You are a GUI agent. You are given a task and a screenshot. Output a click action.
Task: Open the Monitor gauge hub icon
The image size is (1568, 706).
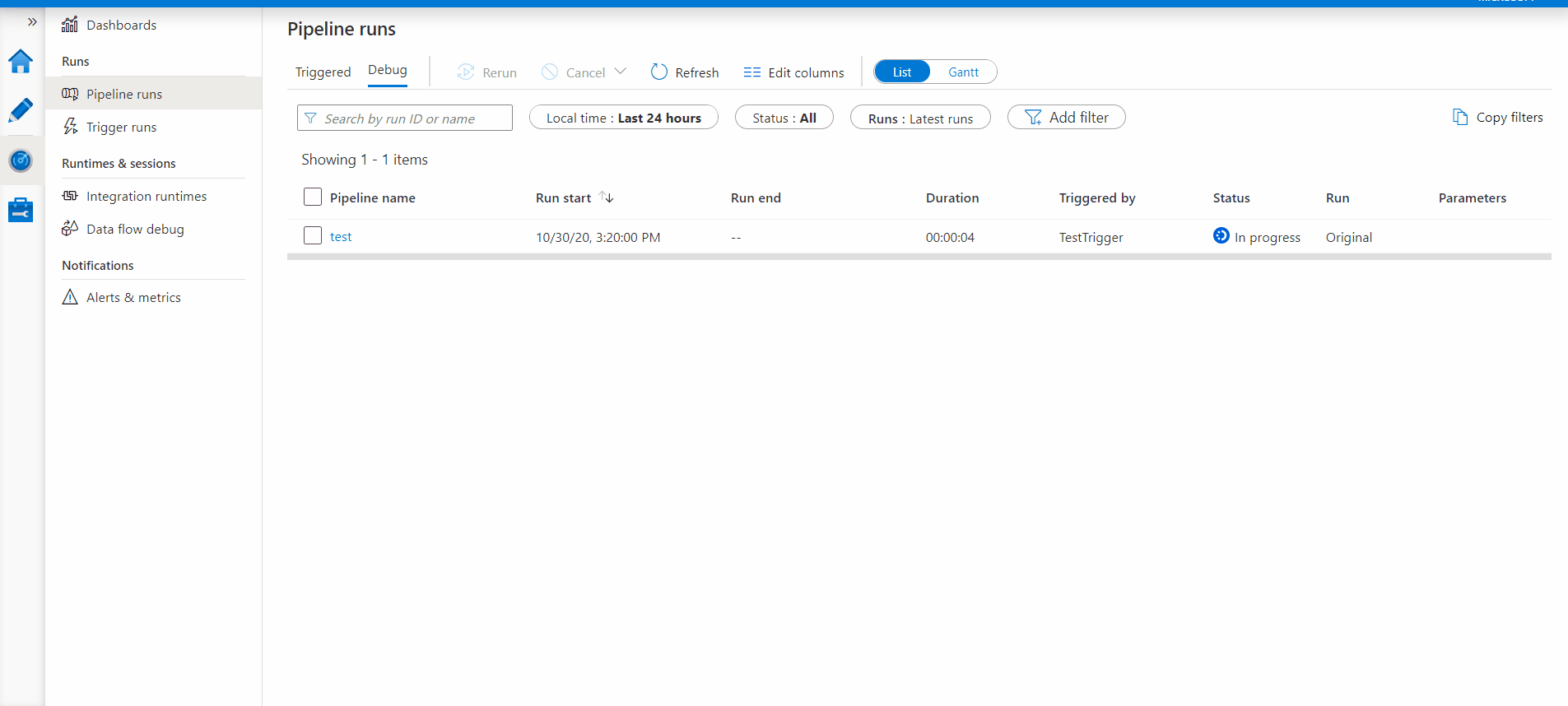tap(21, 160)
